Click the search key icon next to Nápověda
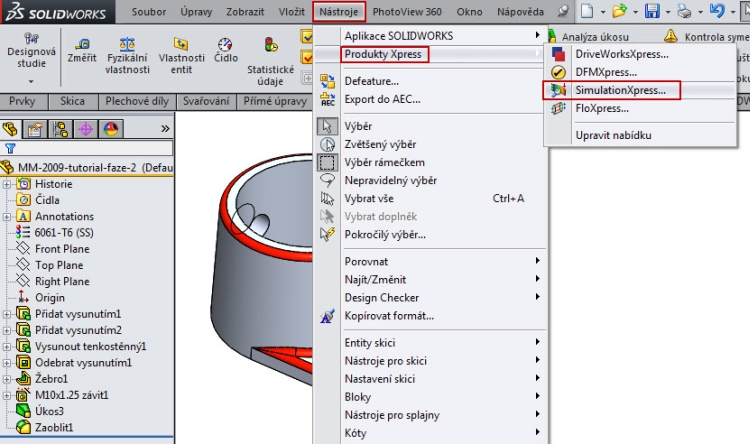The width and height of the screenshot is (750, 444). click(563, 11)
